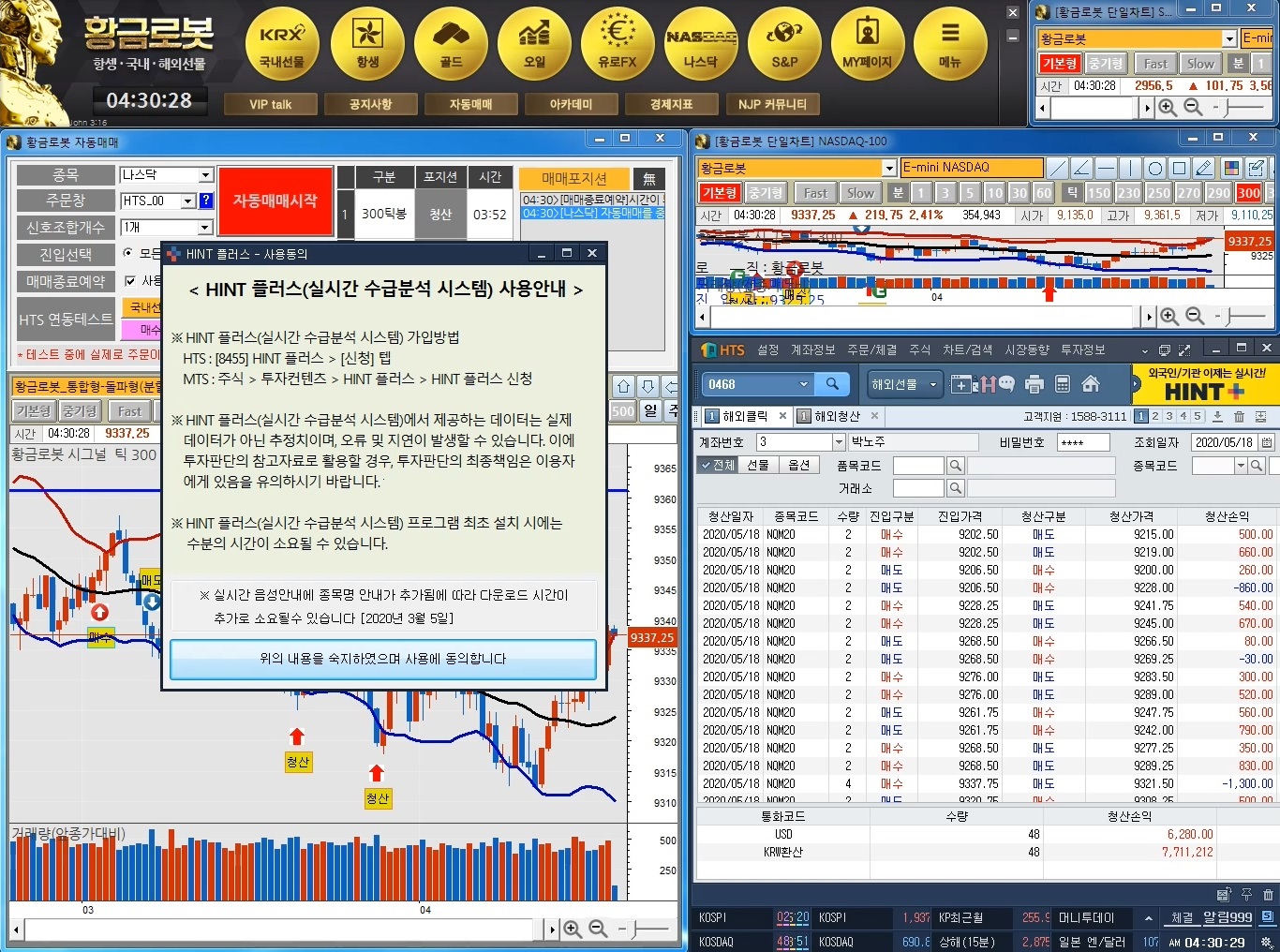Viewport: 1280px width, 952px height.
Task: Click the 품목코드 search magnifier
Action: [955, 466]
